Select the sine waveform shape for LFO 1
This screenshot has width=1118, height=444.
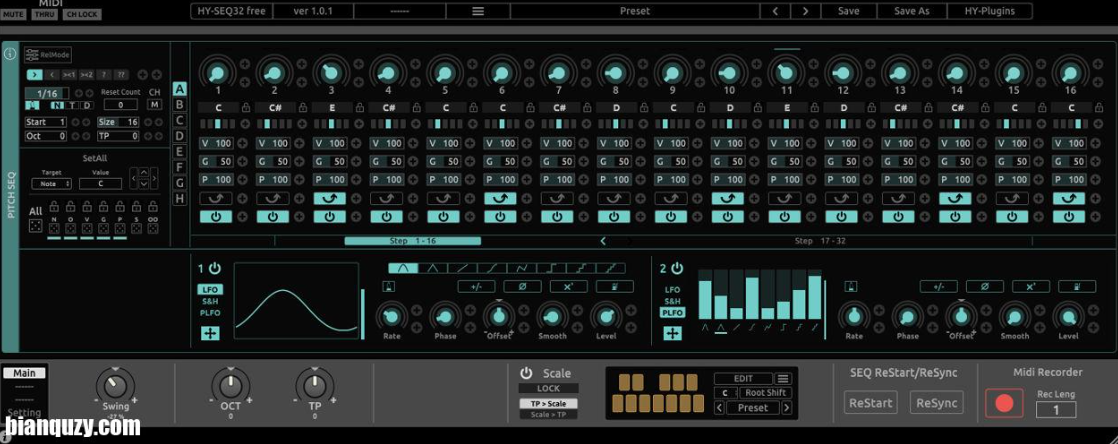tap(404, 268)
